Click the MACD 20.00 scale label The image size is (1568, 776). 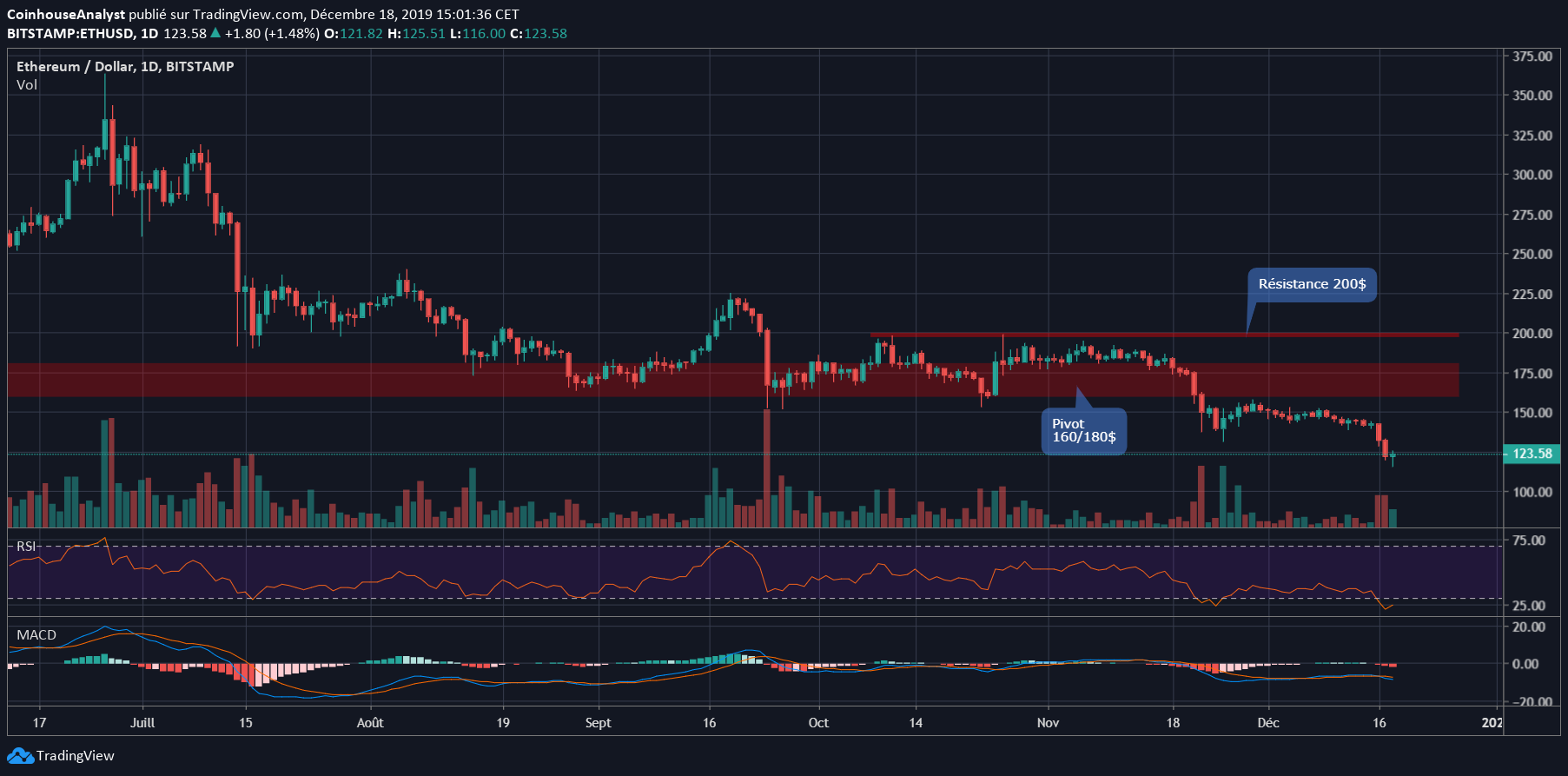pyautogui.click(x=1529, y=627)
